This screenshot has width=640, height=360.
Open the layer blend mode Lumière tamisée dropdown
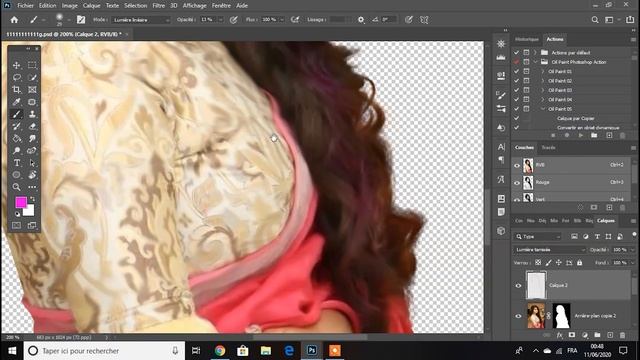click(549, 250)
